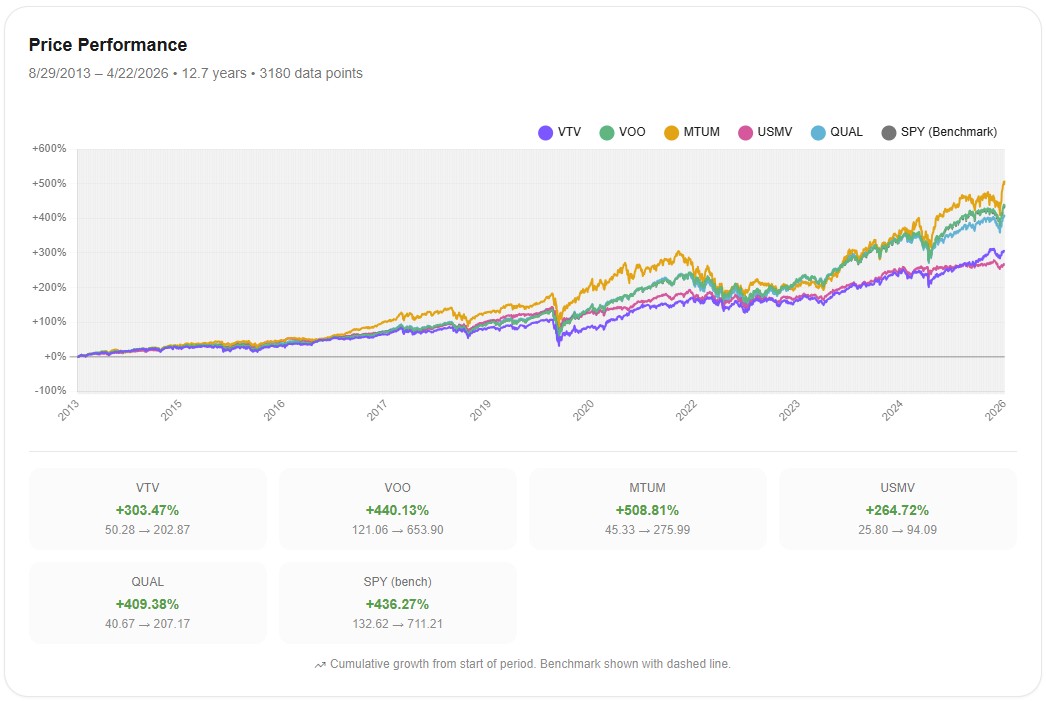
Task: Click SPY's +436.27% return value
Action: point(398,604)
